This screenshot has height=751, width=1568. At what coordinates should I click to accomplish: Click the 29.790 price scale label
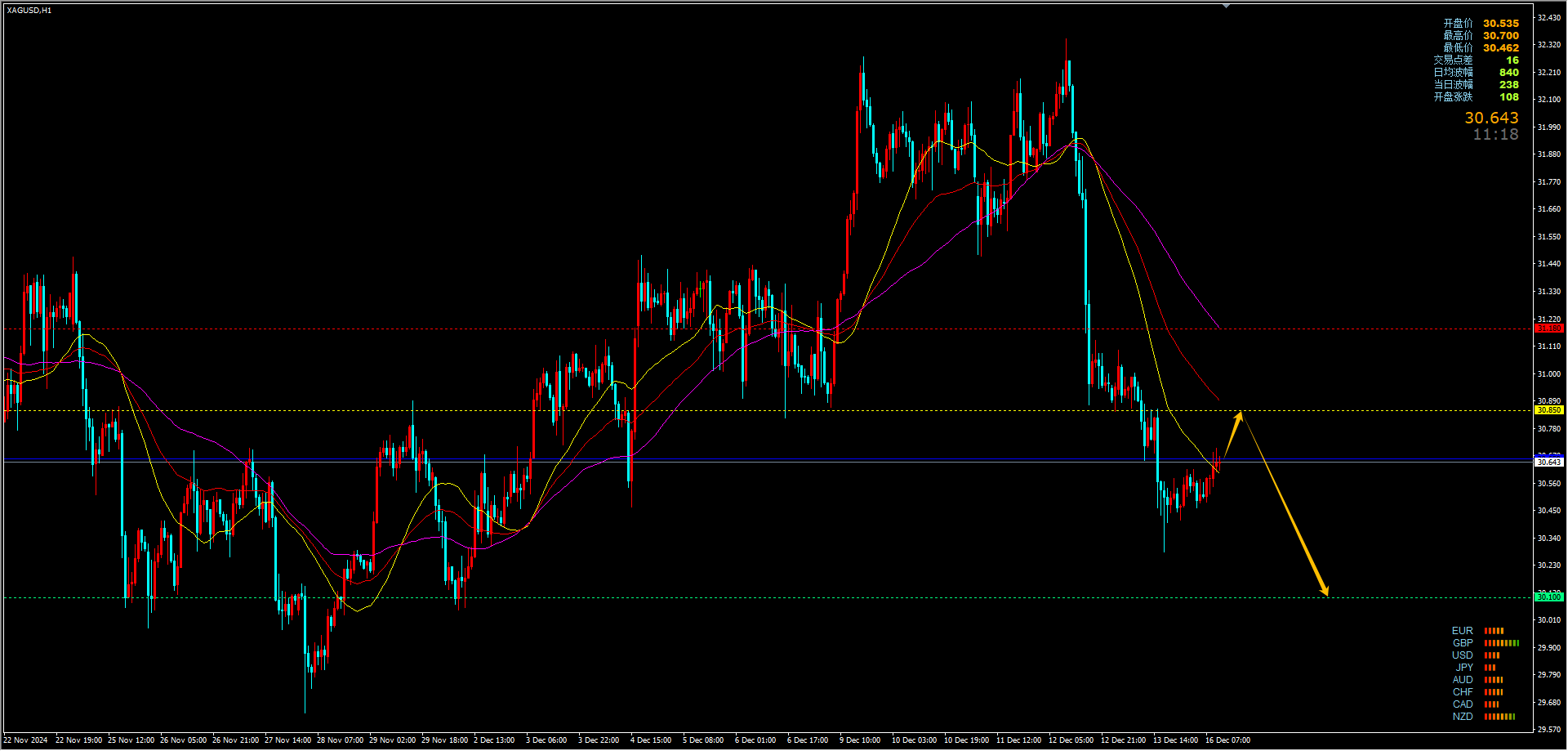[x=1549, y=675]
